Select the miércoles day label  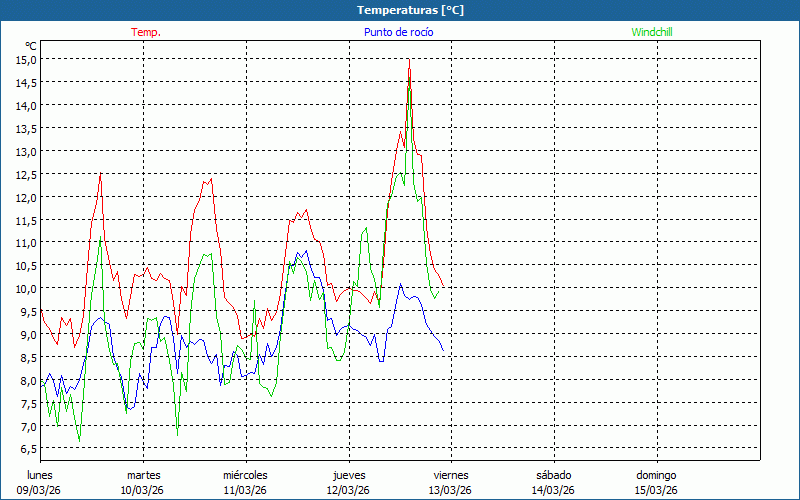coord(245,475)
